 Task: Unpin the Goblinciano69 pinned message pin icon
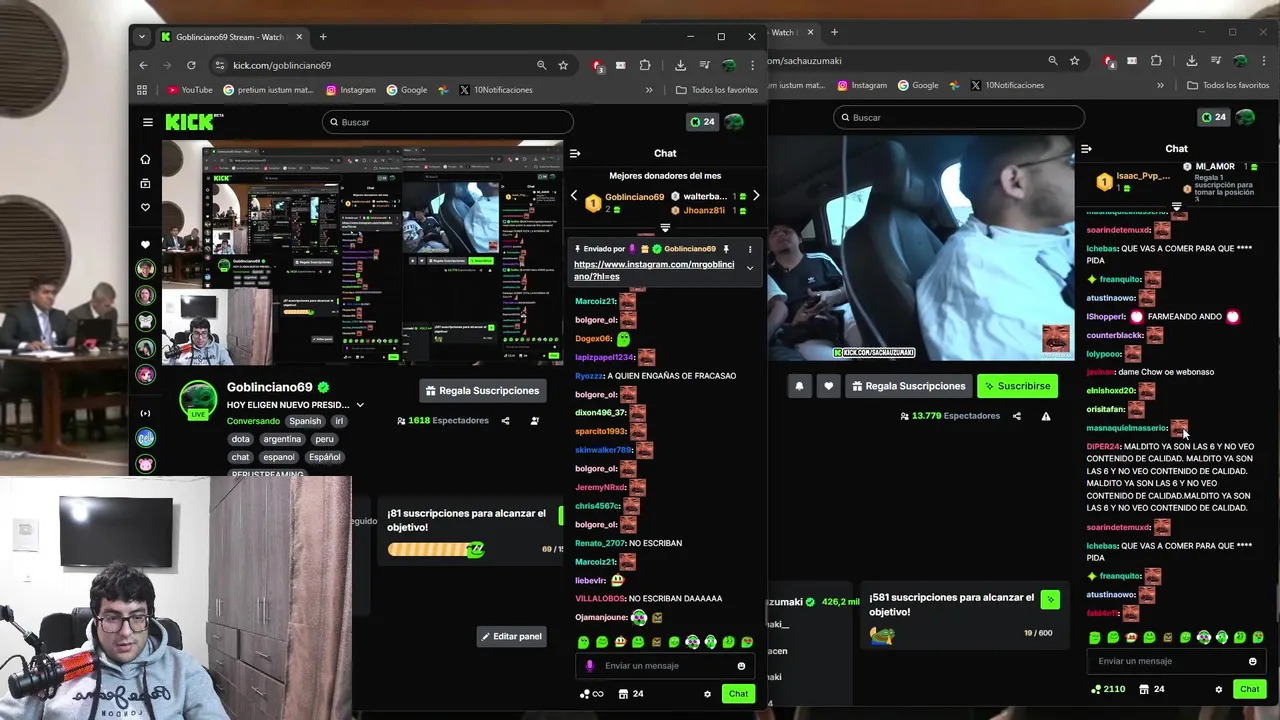coord(726,249)
